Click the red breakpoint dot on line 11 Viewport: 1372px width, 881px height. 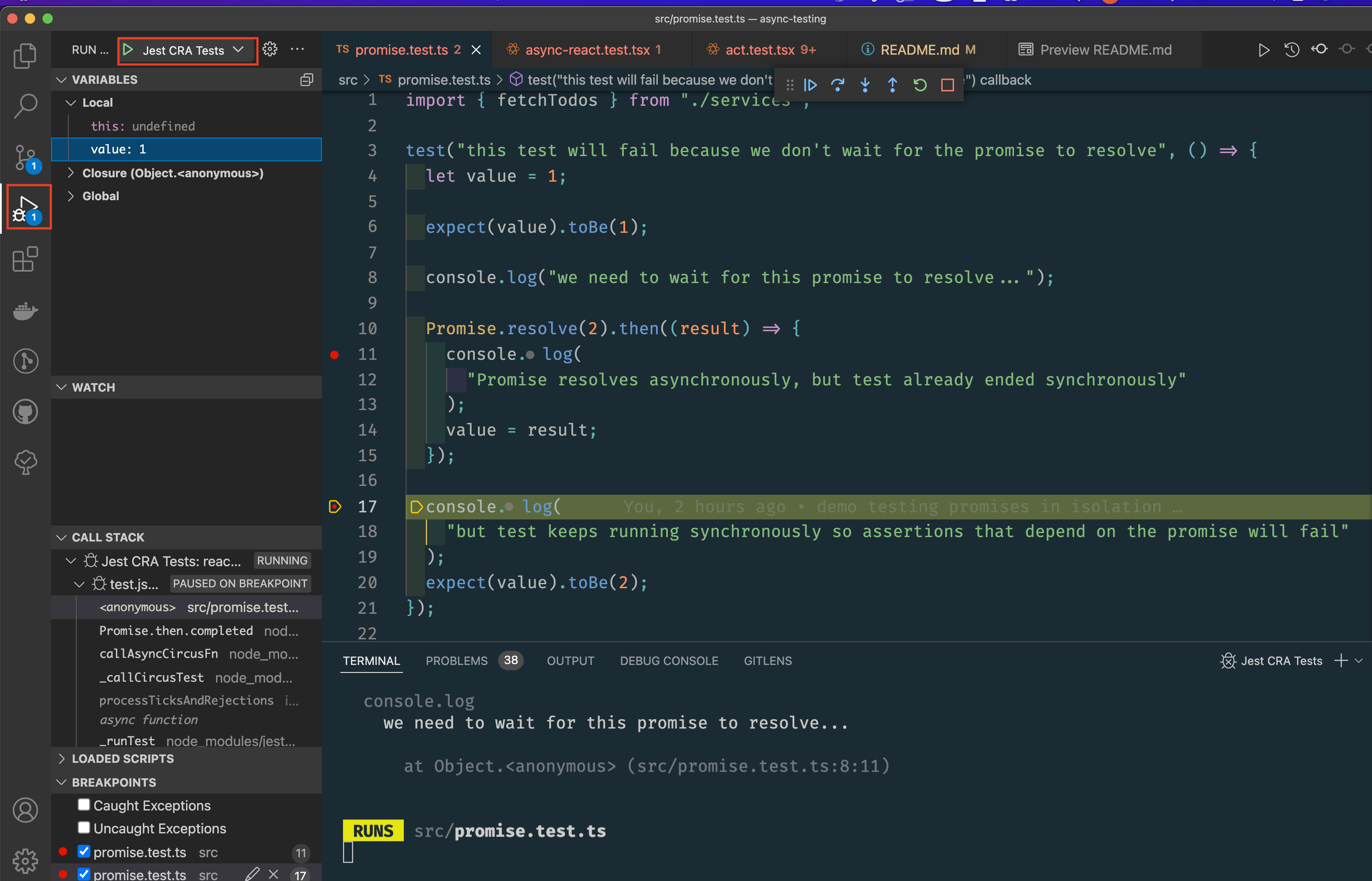(335, 355)
